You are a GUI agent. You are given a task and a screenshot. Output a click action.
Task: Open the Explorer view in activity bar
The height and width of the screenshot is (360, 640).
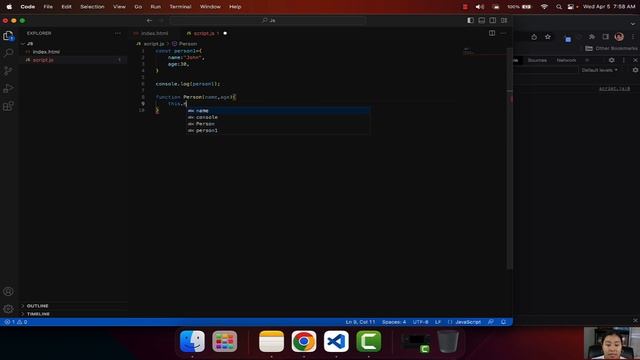[8, 36]
